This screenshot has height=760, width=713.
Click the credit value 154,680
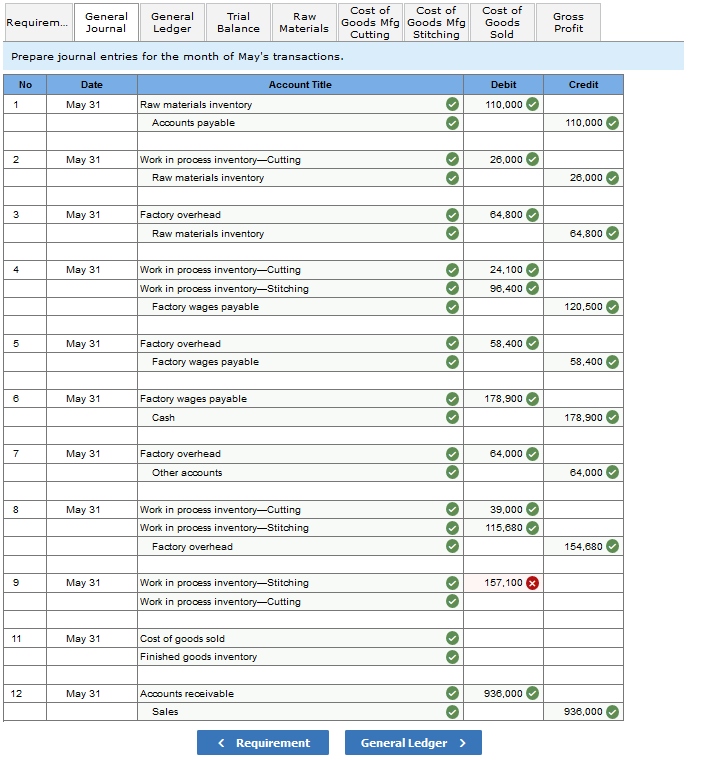tap(583, 547)
